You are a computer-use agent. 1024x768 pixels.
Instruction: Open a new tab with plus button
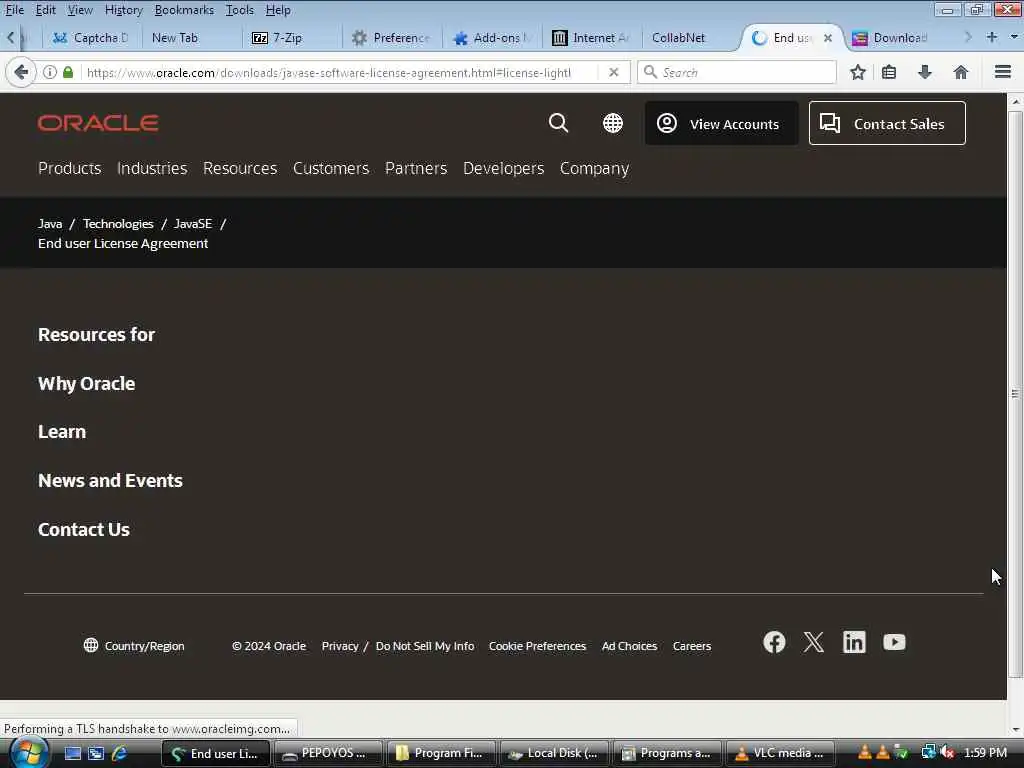click(x=991, y=37)
